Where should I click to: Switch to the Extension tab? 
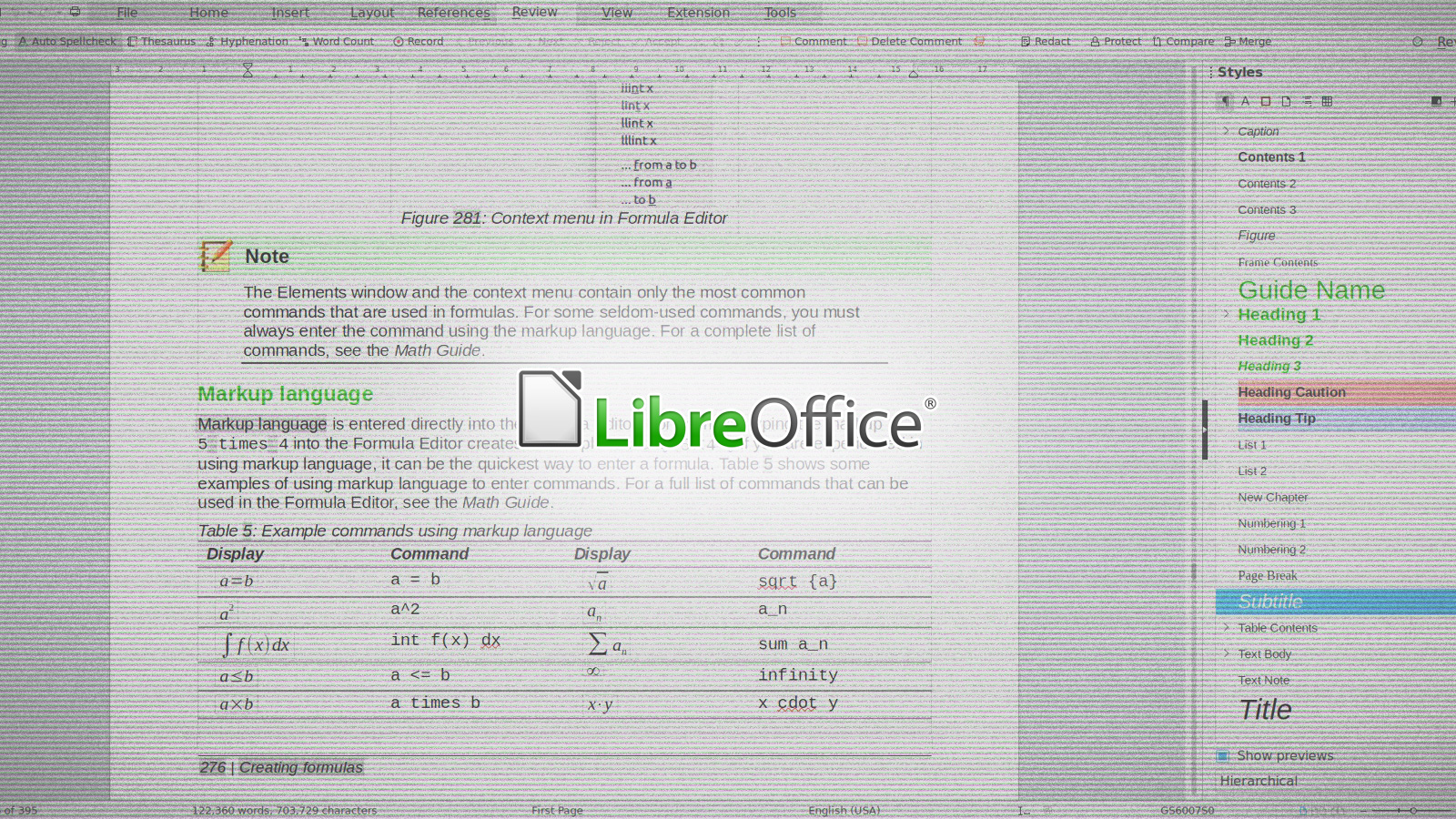pyautogui.click(x=699, y=13)
